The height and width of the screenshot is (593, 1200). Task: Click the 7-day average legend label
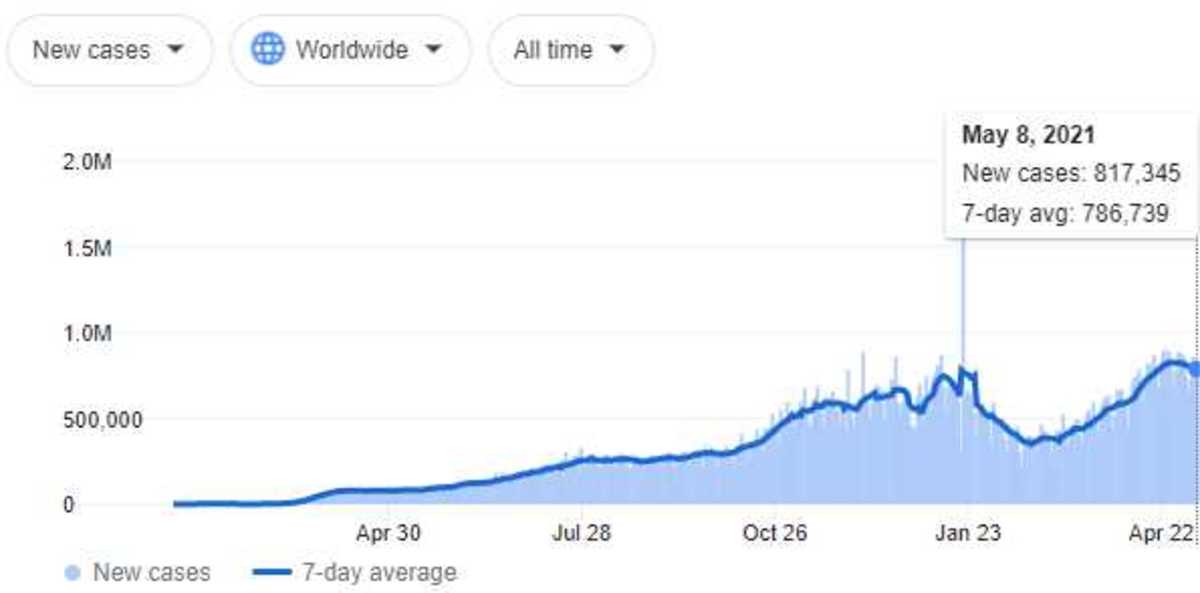click(x=378, y=573)
